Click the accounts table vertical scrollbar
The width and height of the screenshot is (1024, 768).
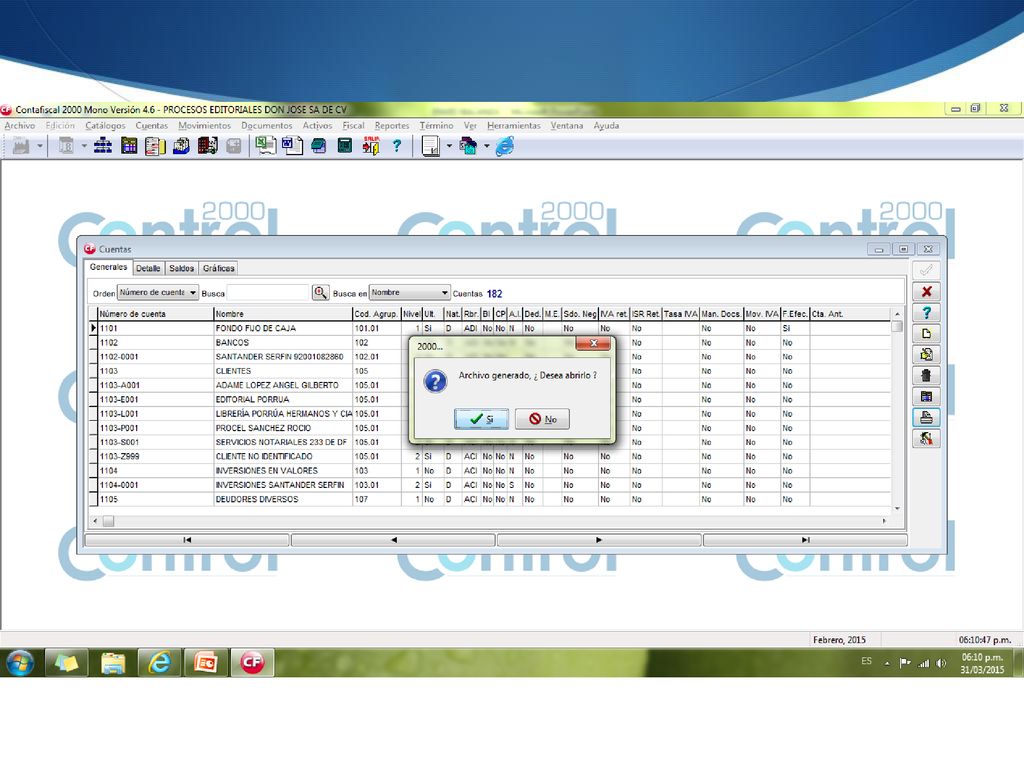pyautogui.click(x=897, y=411)
